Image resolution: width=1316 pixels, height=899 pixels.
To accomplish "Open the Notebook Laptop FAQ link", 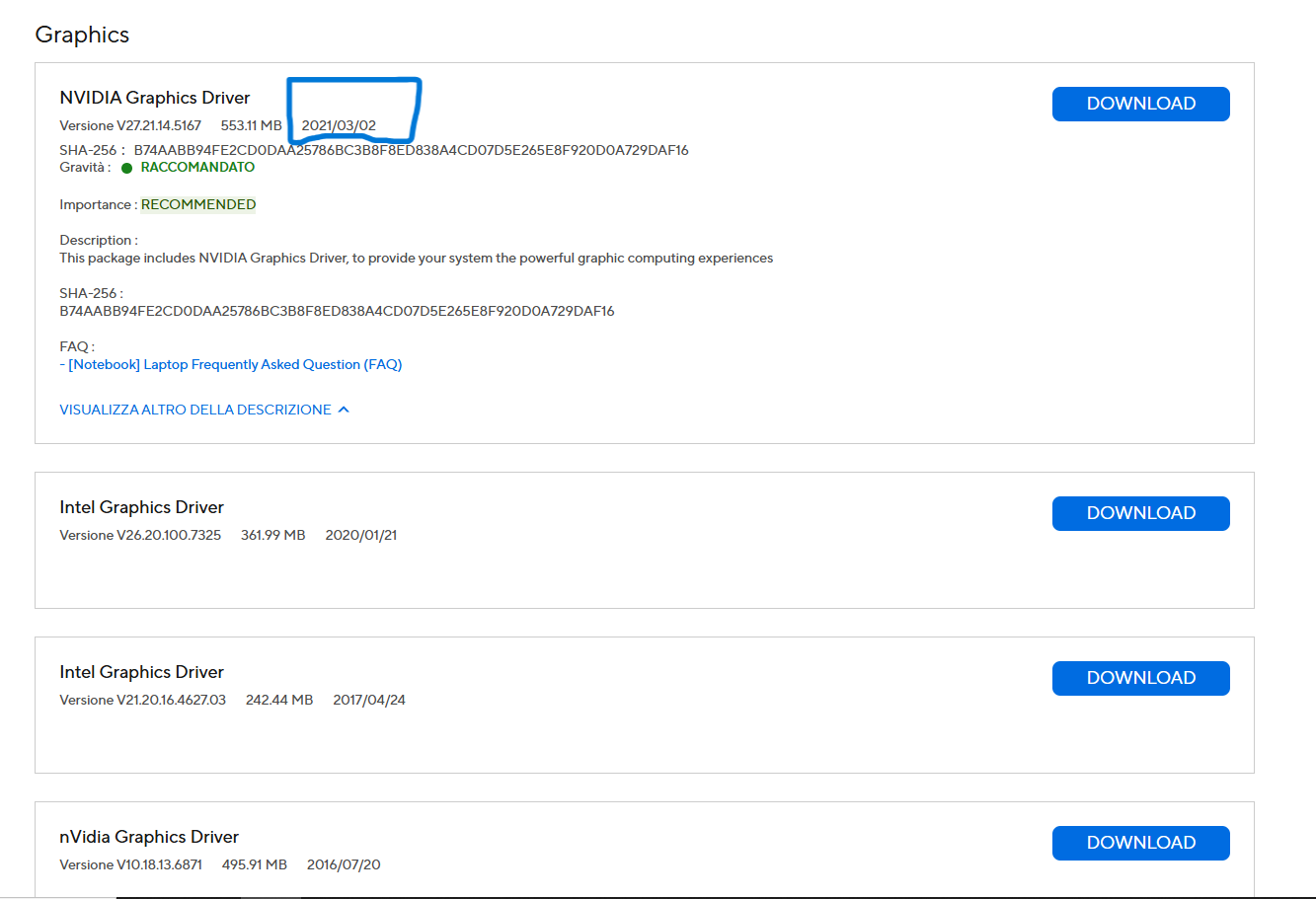I will click(x=235, y=364).
